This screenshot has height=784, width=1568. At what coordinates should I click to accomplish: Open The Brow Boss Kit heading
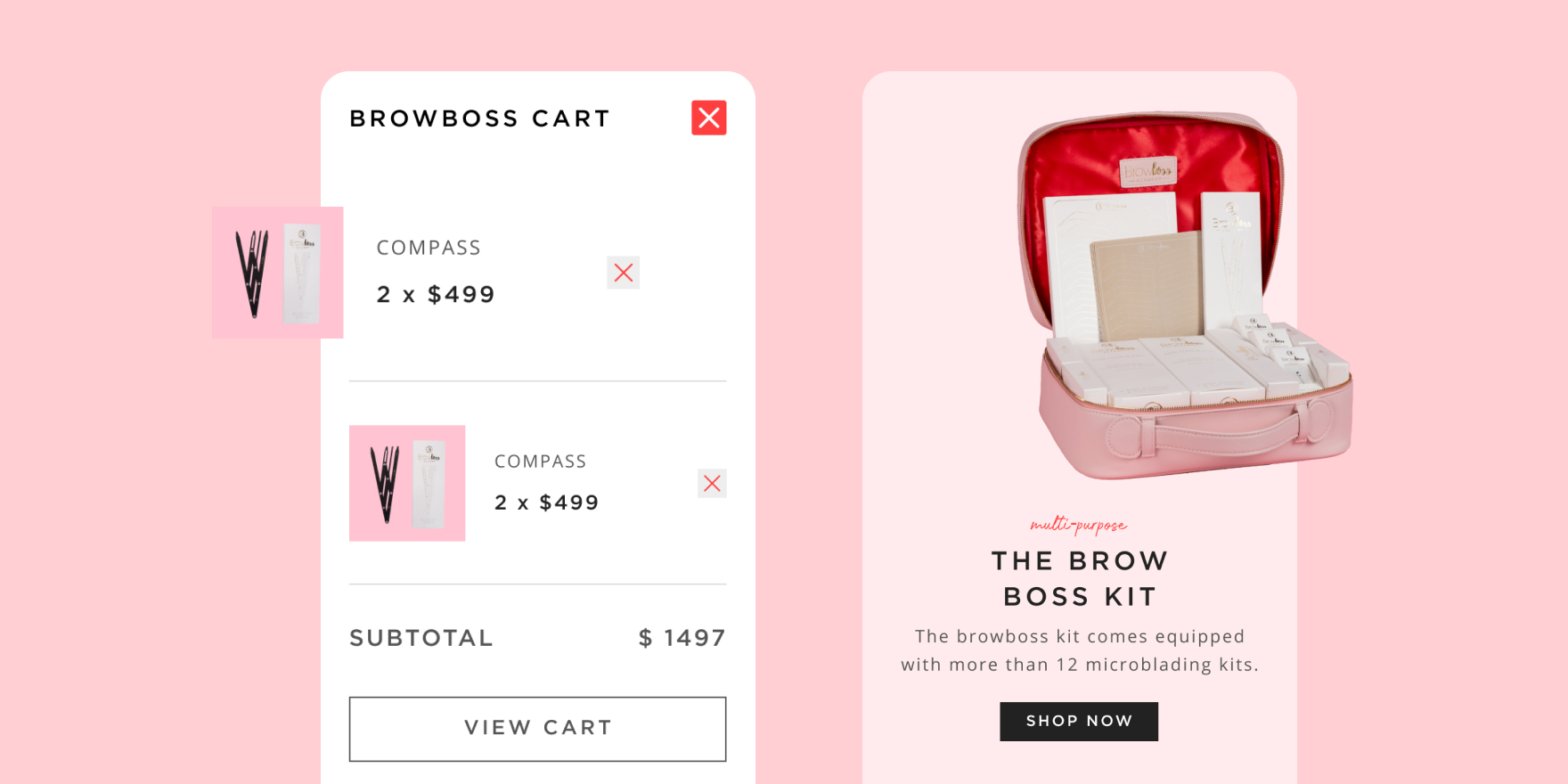(x=1080, y=578)
